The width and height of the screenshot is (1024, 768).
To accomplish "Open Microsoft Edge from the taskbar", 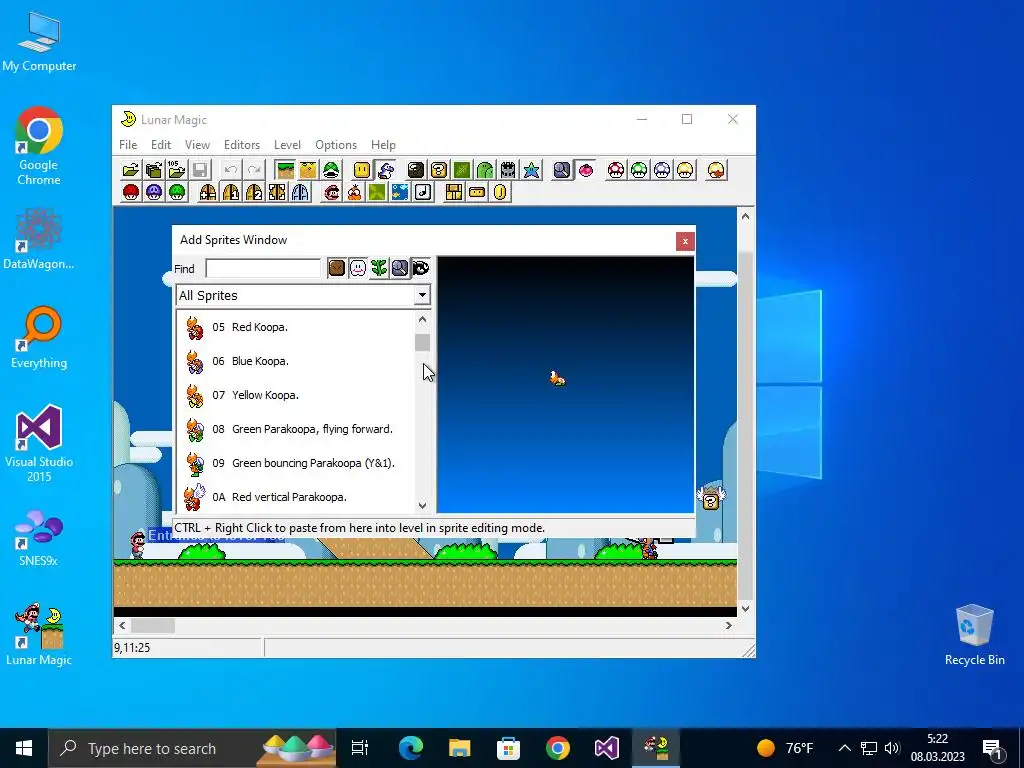I will pos(411,748).
